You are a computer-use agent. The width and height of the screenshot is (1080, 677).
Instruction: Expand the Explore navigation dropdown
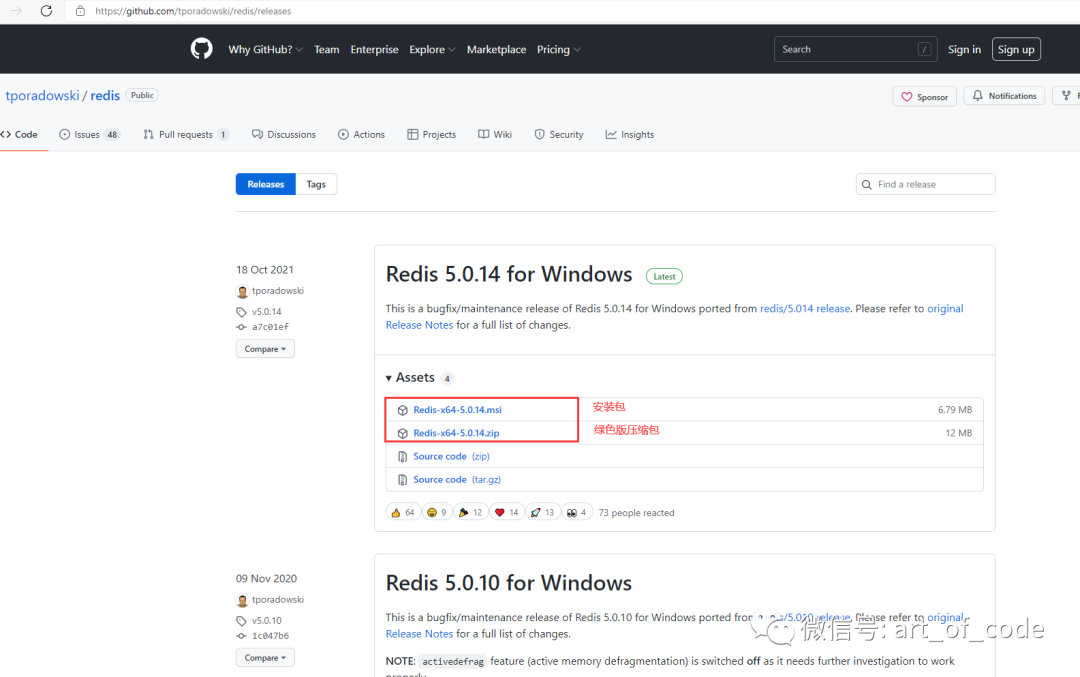[x=431, y=49]
